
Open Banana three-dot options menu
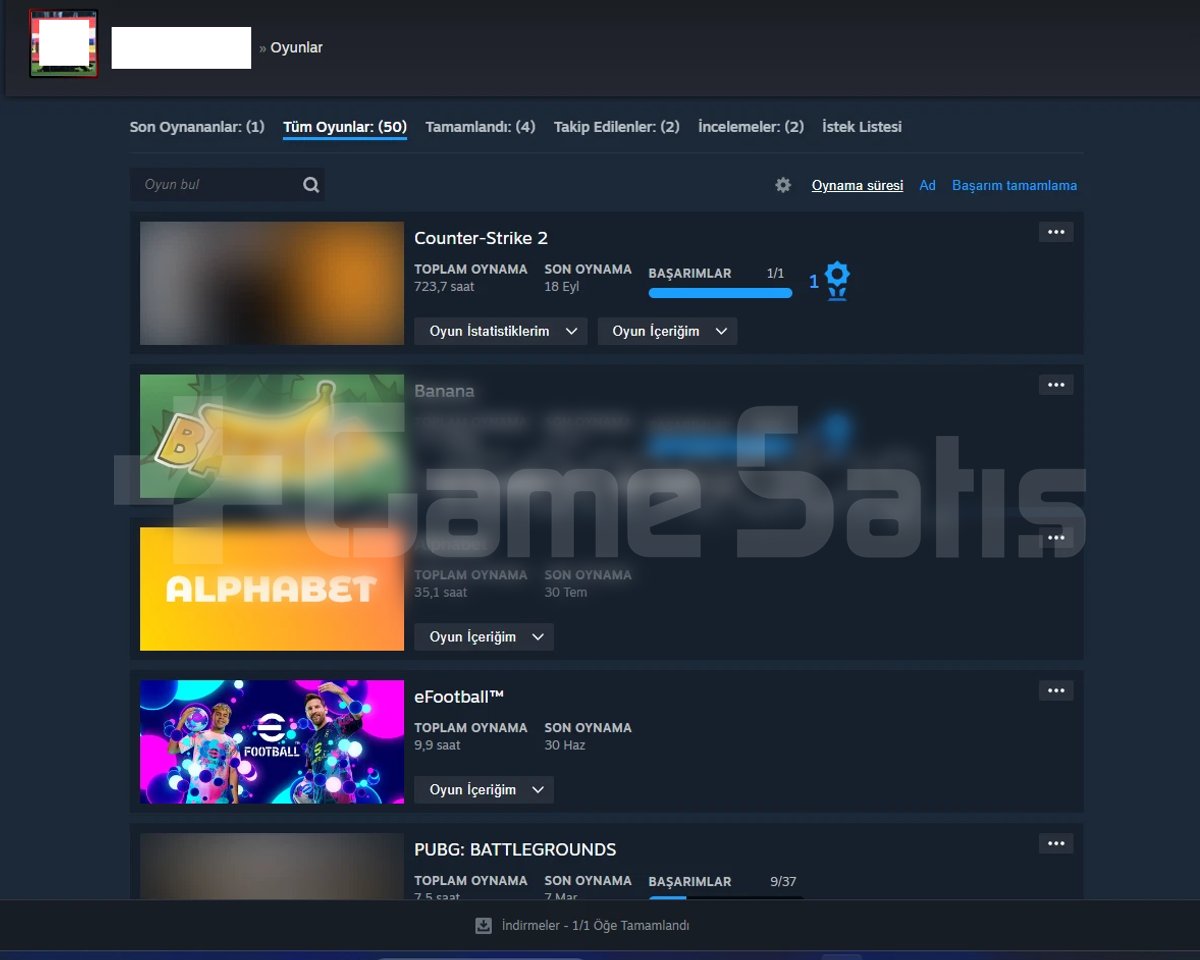click(x=1056, y=385)
